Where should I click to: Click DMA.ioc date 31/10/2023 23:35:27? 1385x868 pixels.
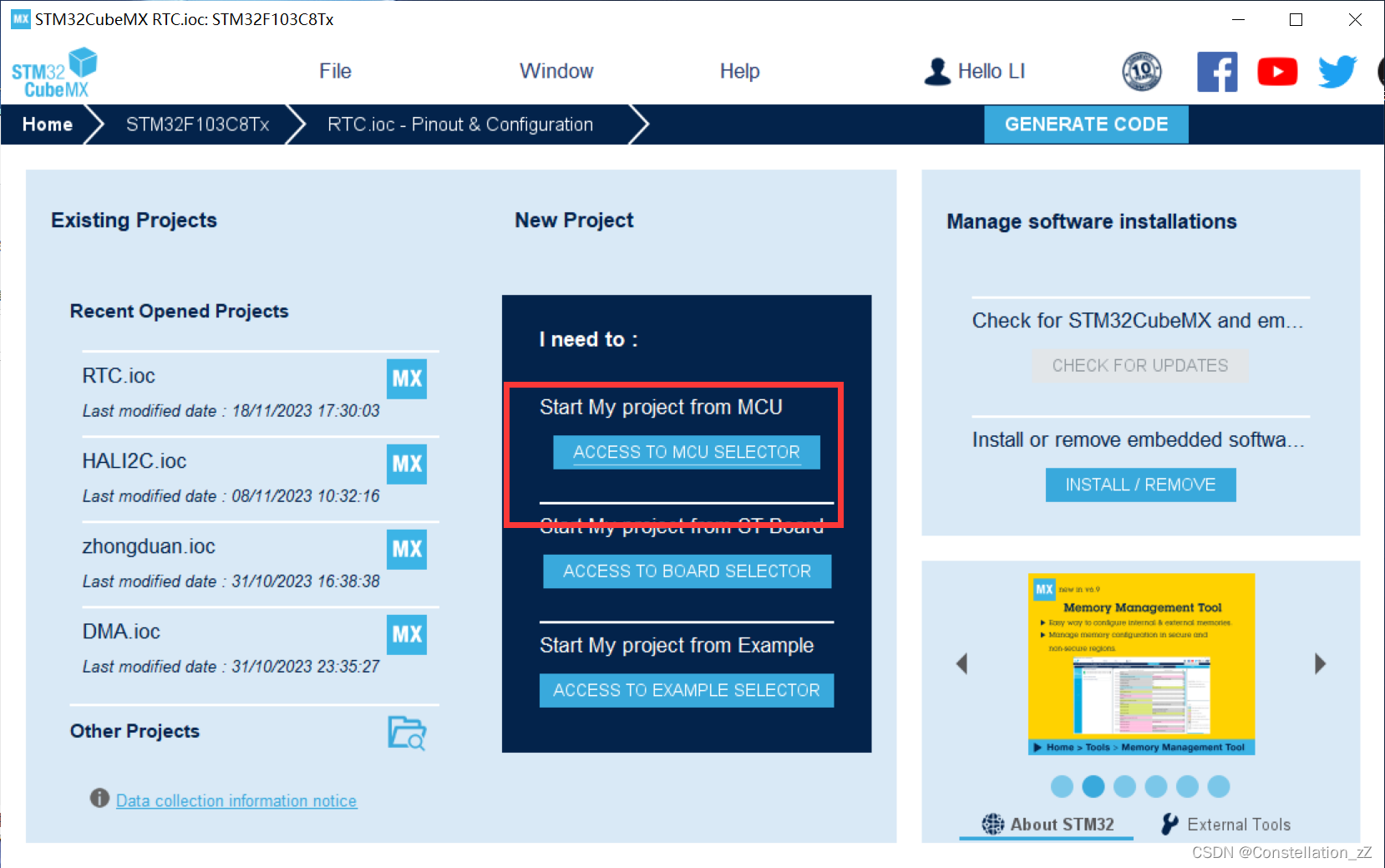tap(231, 667)
